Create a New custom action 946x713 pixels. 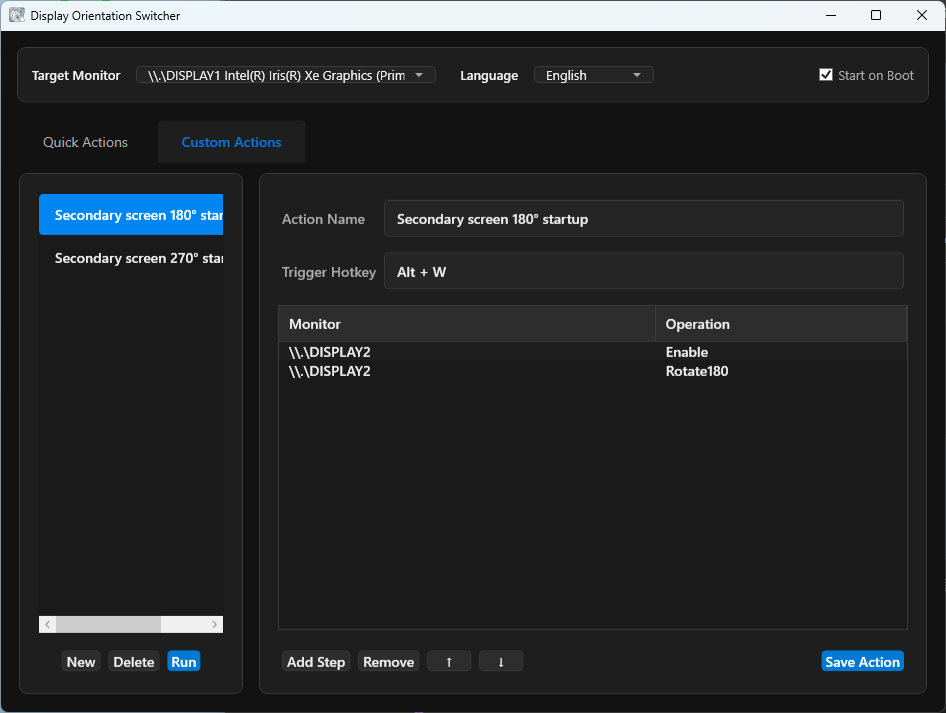point(81,661)
